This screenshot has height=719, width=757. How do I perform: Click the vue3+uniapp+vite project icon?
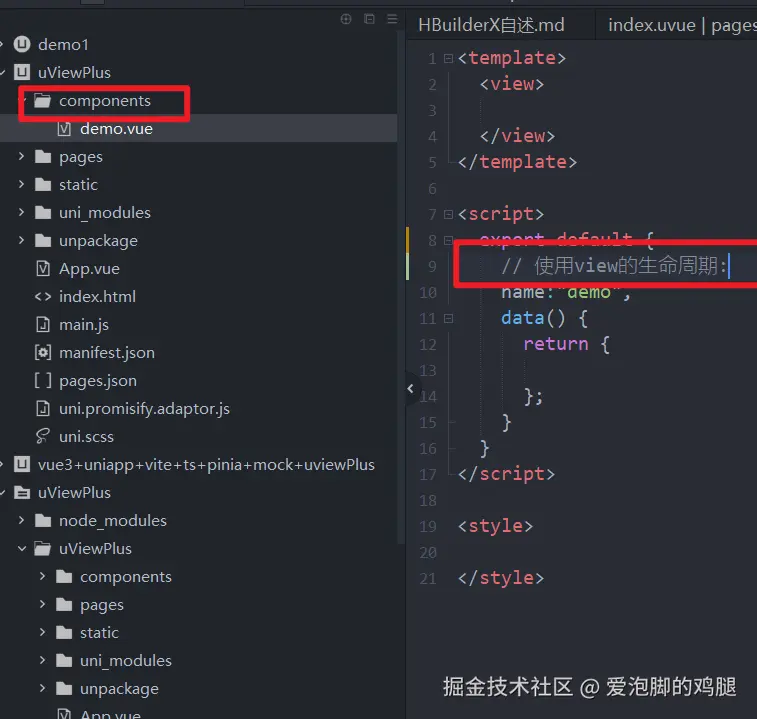click(x=22, y=465)
